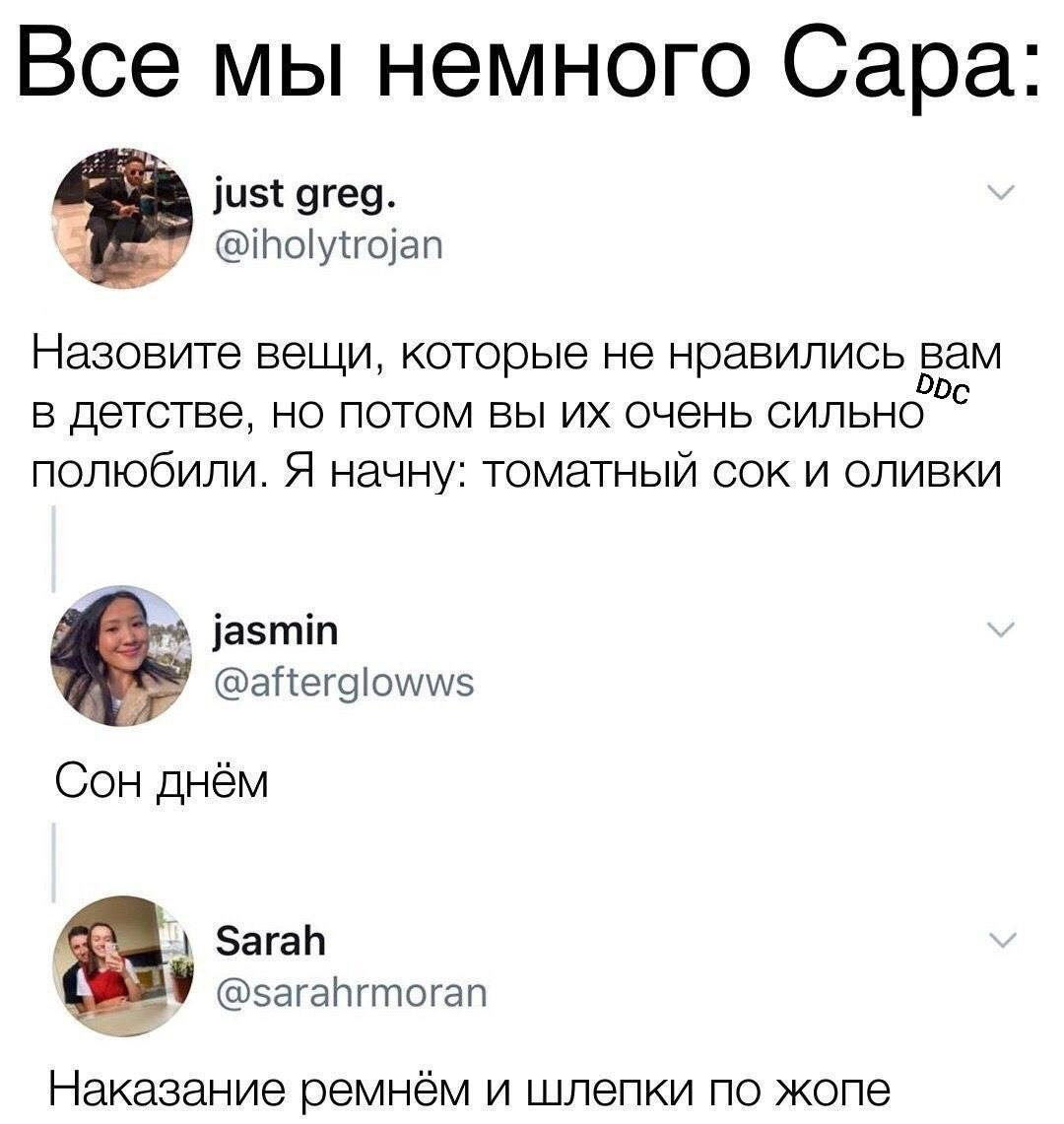Click thread line between jasmin and Sarah

(x=54, y=862)
